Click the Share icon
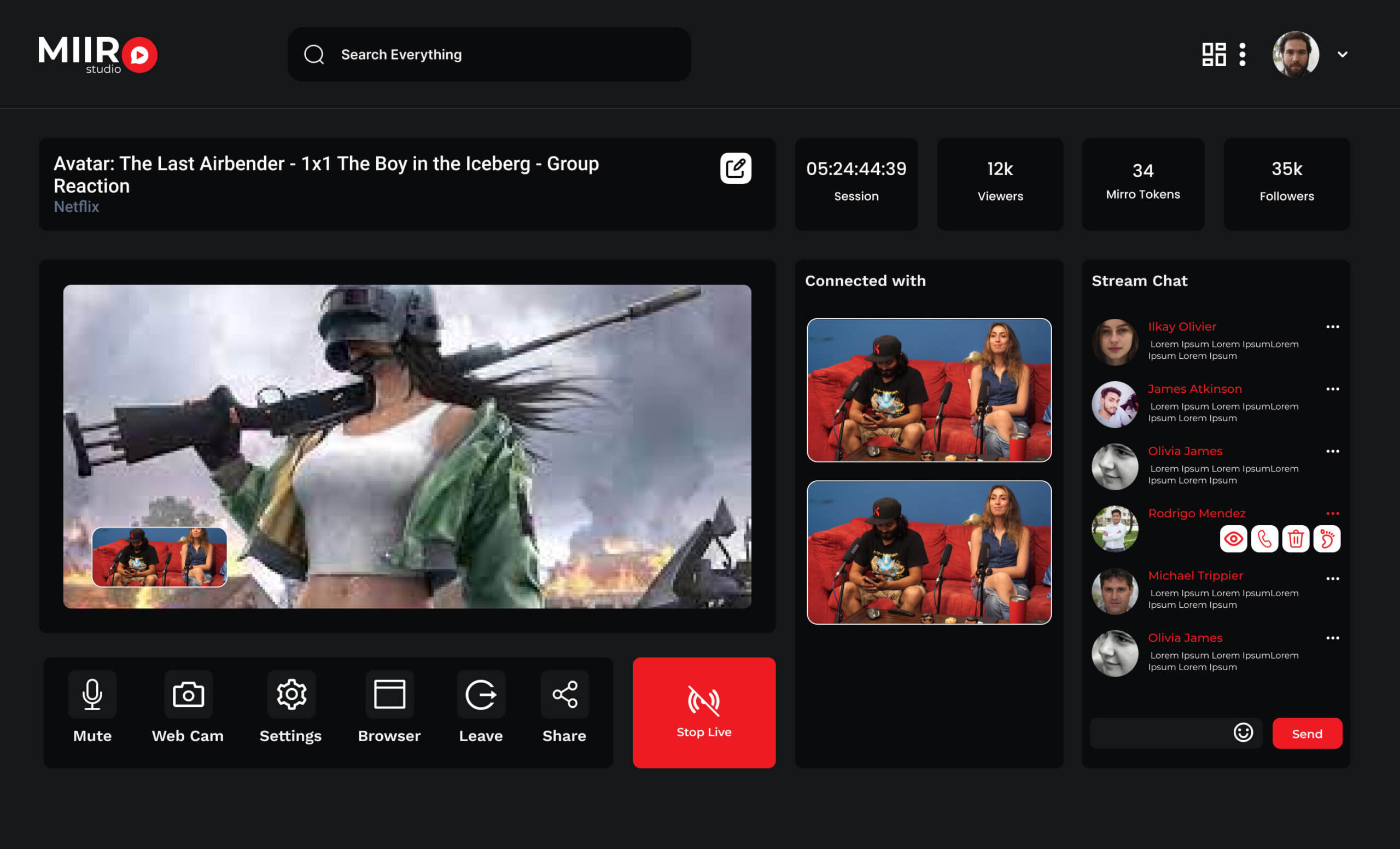The height and width of the screenshot is (849, 1400). 565,694
